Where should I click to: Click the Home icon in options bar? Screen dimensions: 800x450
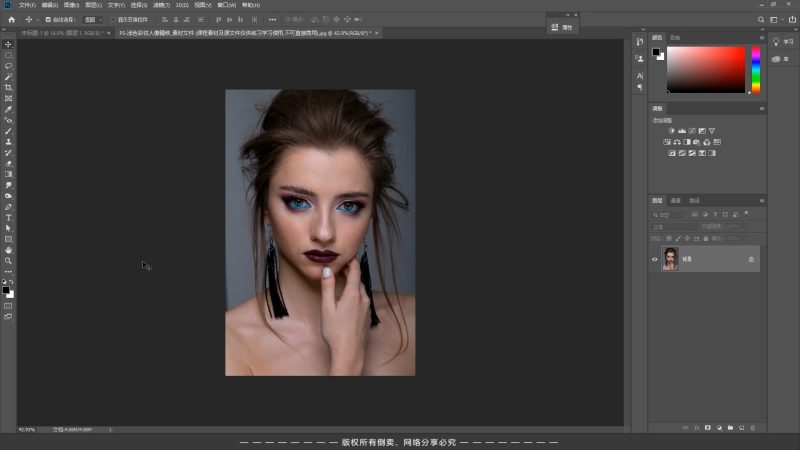tap(9, 19)
